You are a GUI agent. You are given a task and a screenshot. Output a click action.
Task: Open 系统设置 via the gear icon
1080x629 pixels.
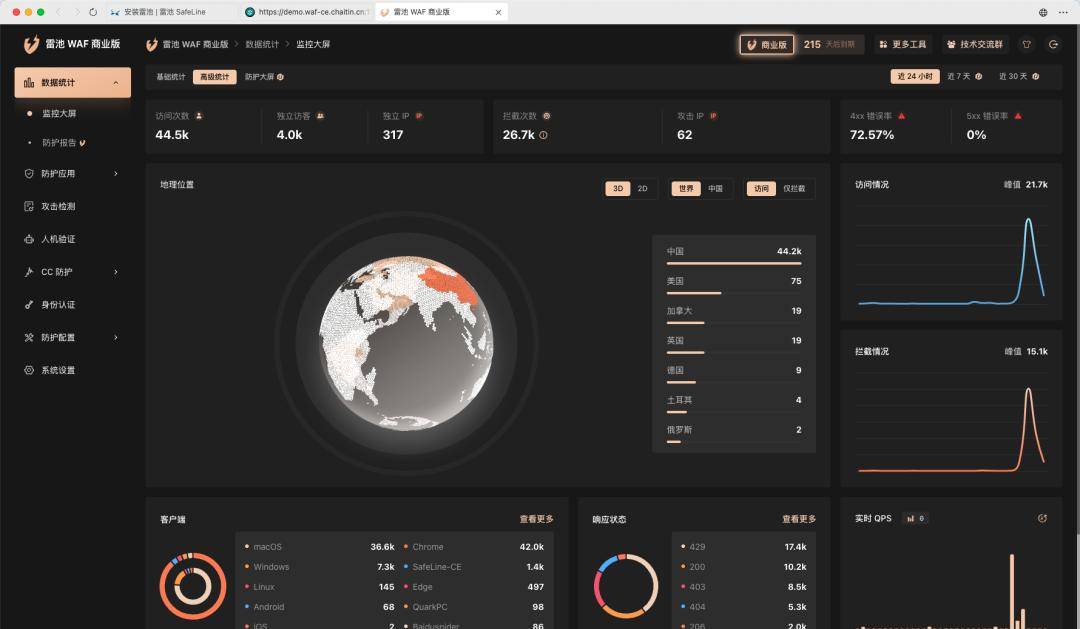(30, 370)
